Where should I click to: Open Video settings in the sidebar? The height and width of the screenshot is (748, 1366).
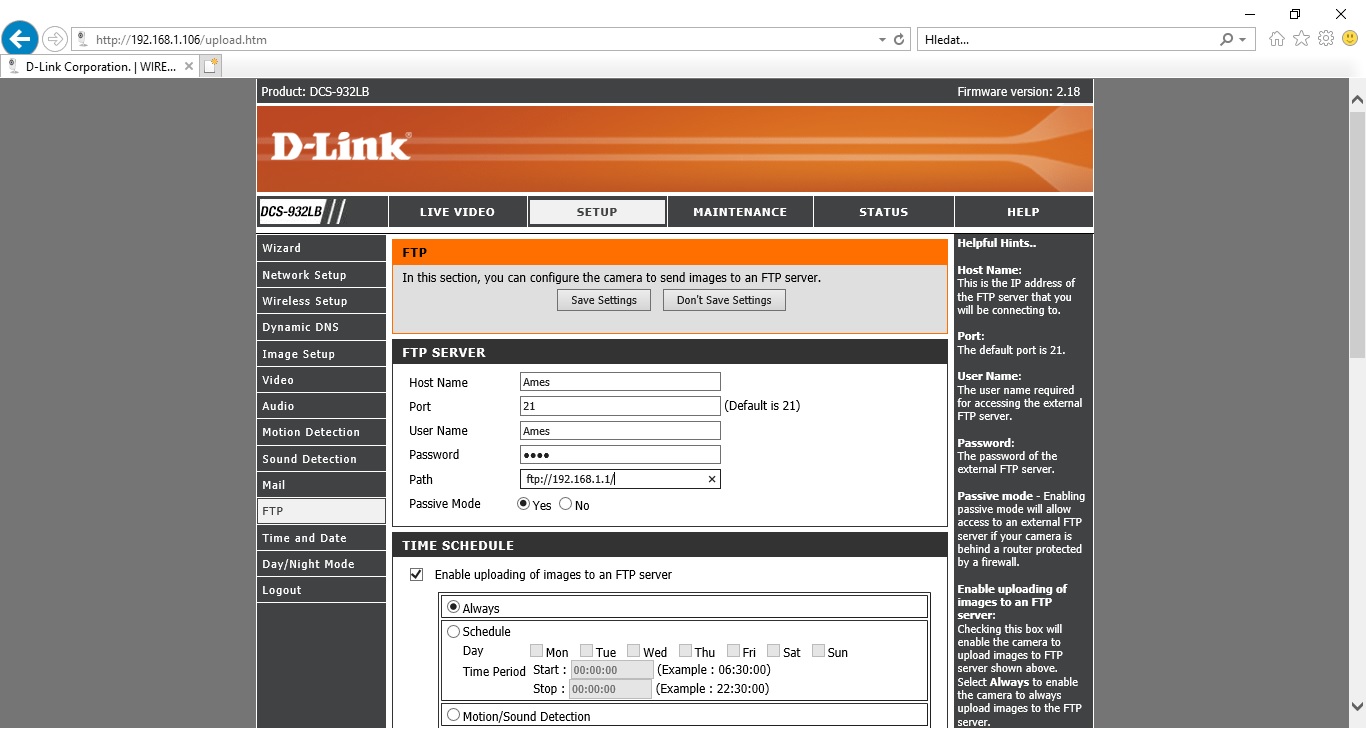[x=321, y=380]
